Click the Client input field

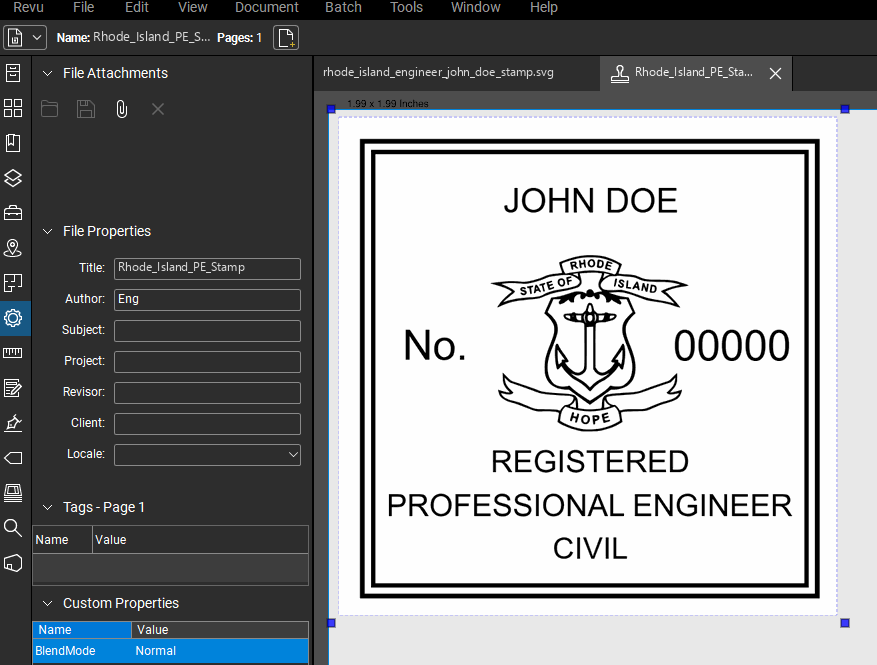(x=208, y=424)
